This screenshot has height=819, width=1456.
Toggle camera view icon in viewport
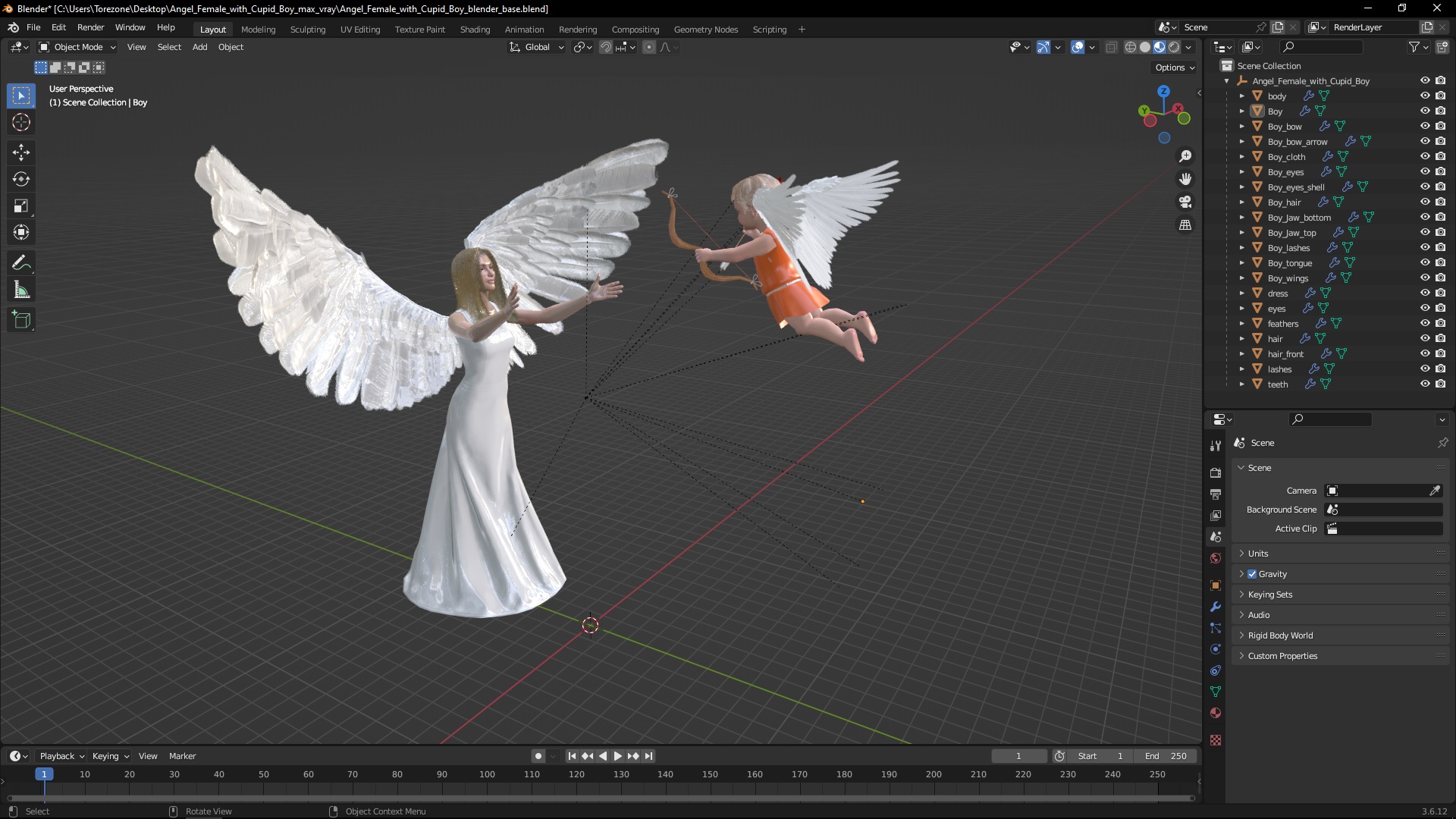(x=1185, y=202)
